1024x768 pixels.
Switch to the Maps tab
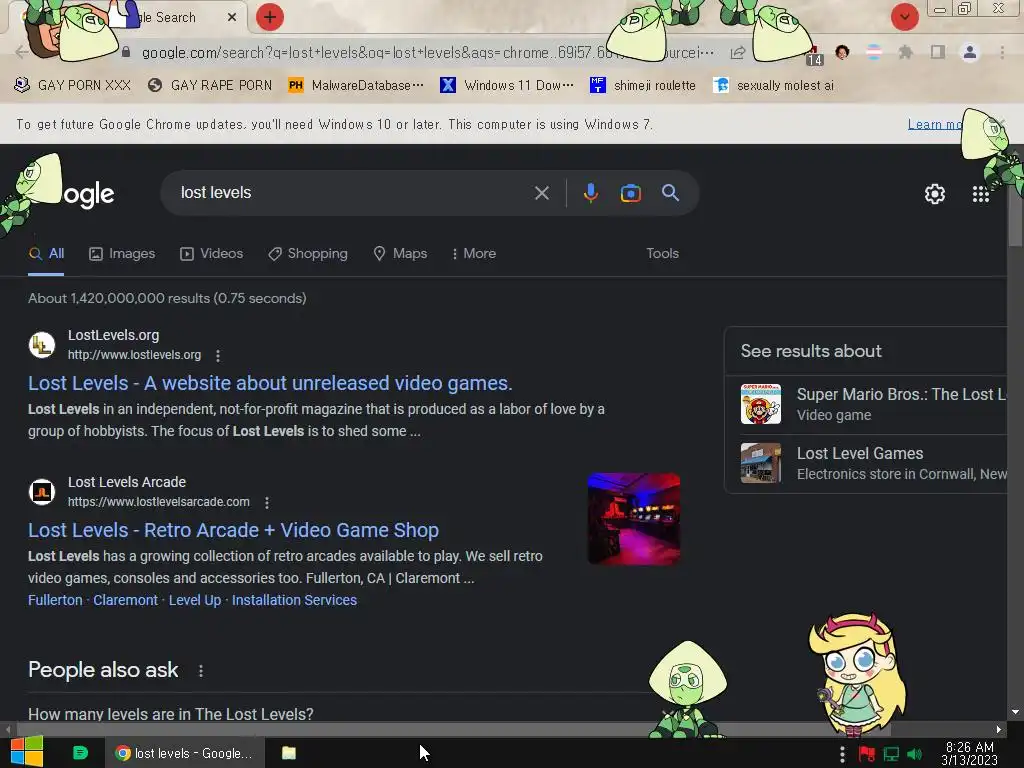click(400, 253)
